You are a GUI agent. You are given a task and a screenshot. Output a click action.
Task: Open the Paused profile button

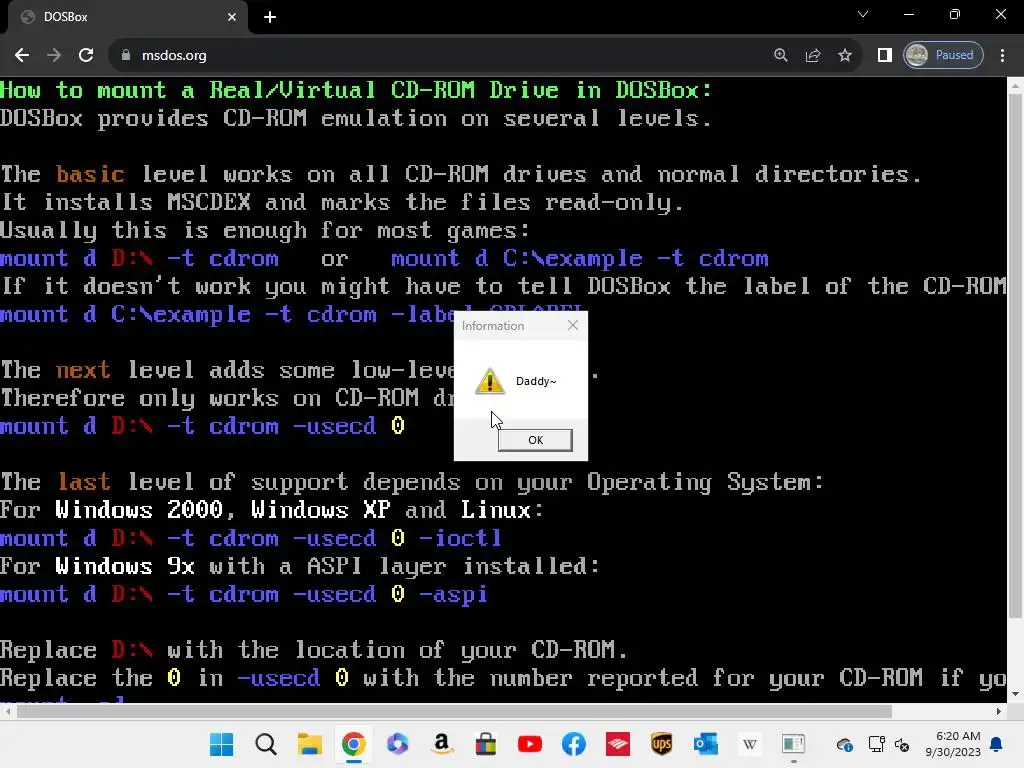coord(943,56)
